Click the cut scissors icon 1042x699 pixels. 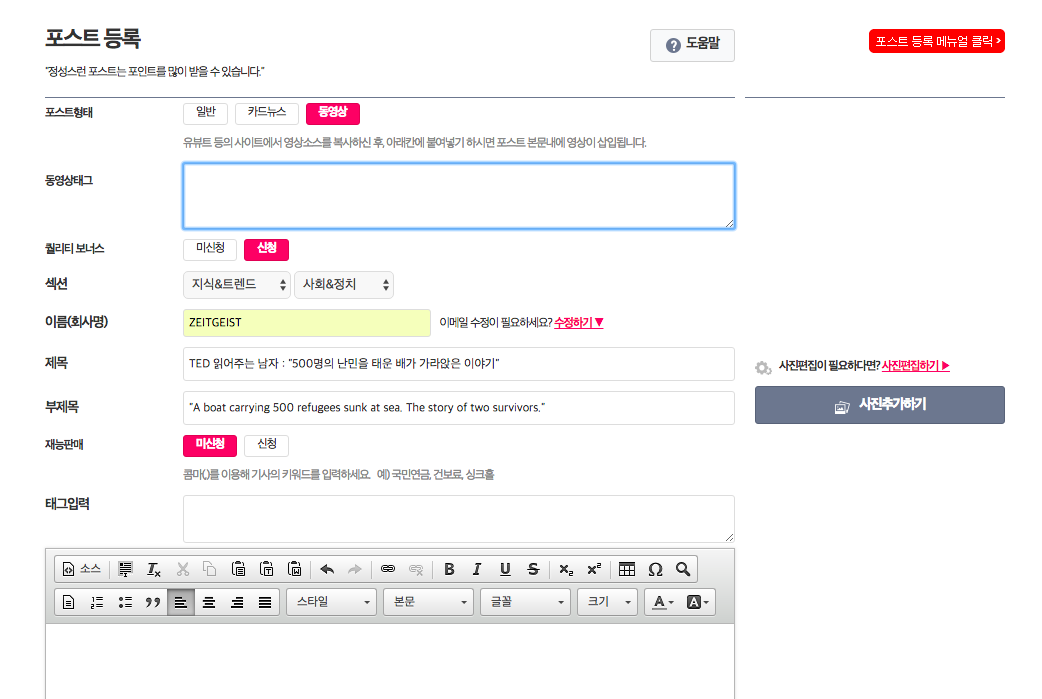click(x=183, y=569)
